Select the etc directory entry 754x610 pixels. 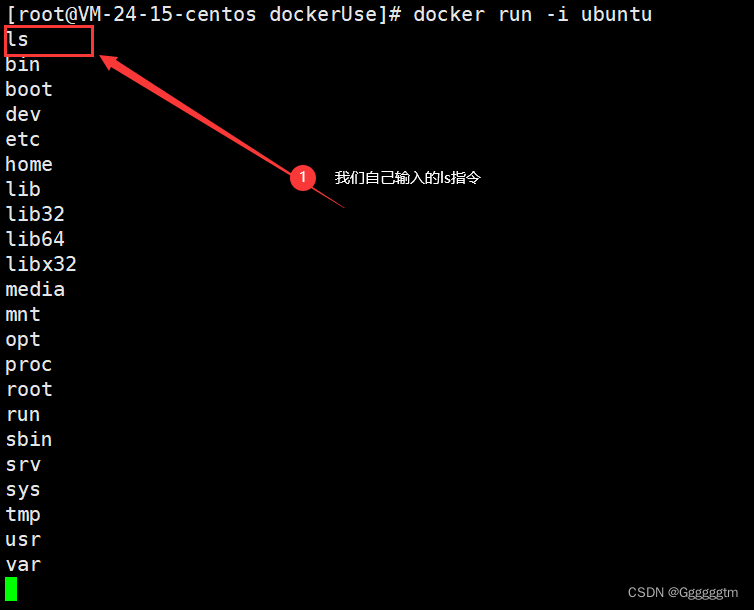(x=23, y=139)
